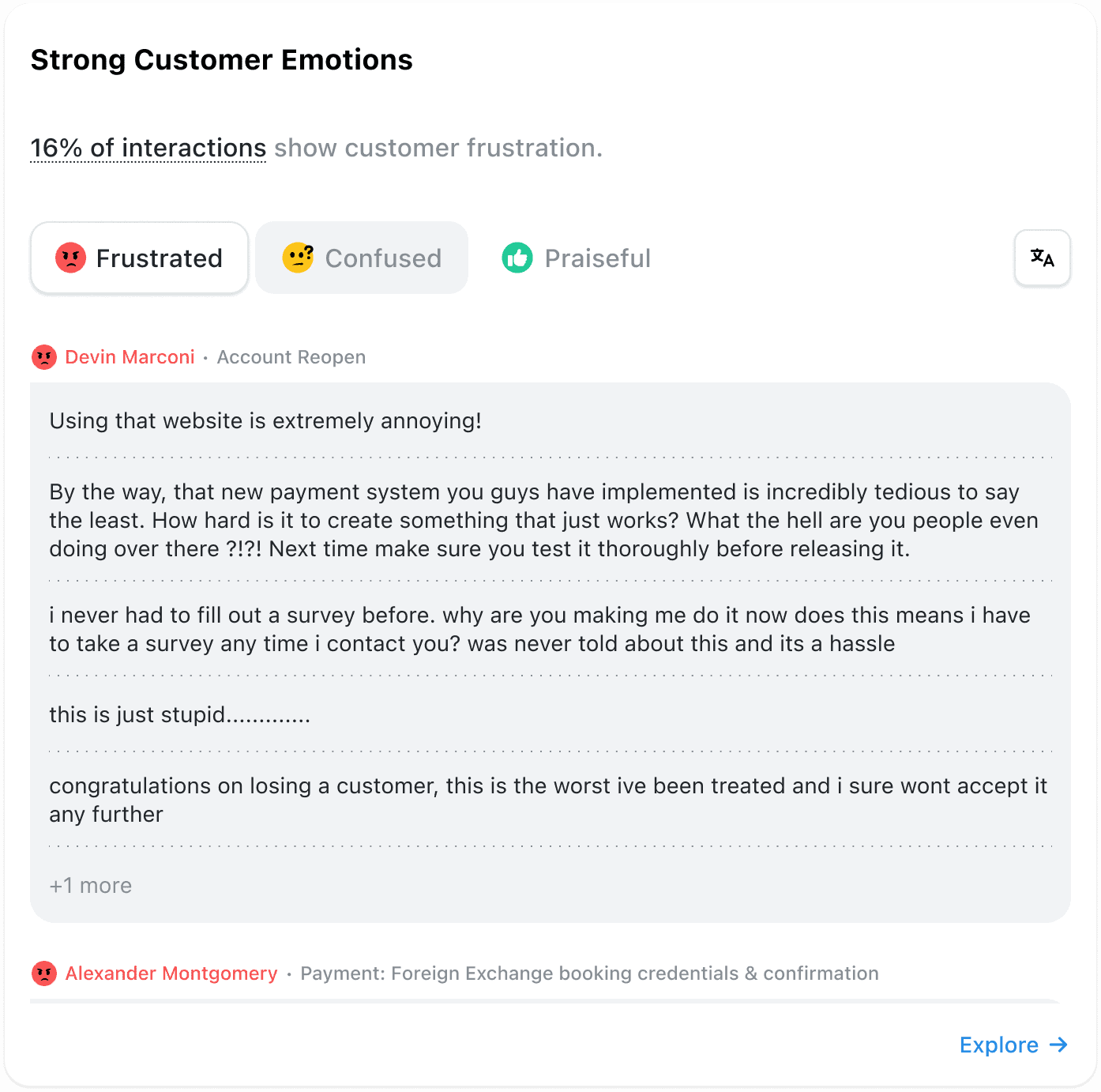Click the confused emoji icon on Confused chip
Screen dimensions: 1101x1092
coord(298,258)
